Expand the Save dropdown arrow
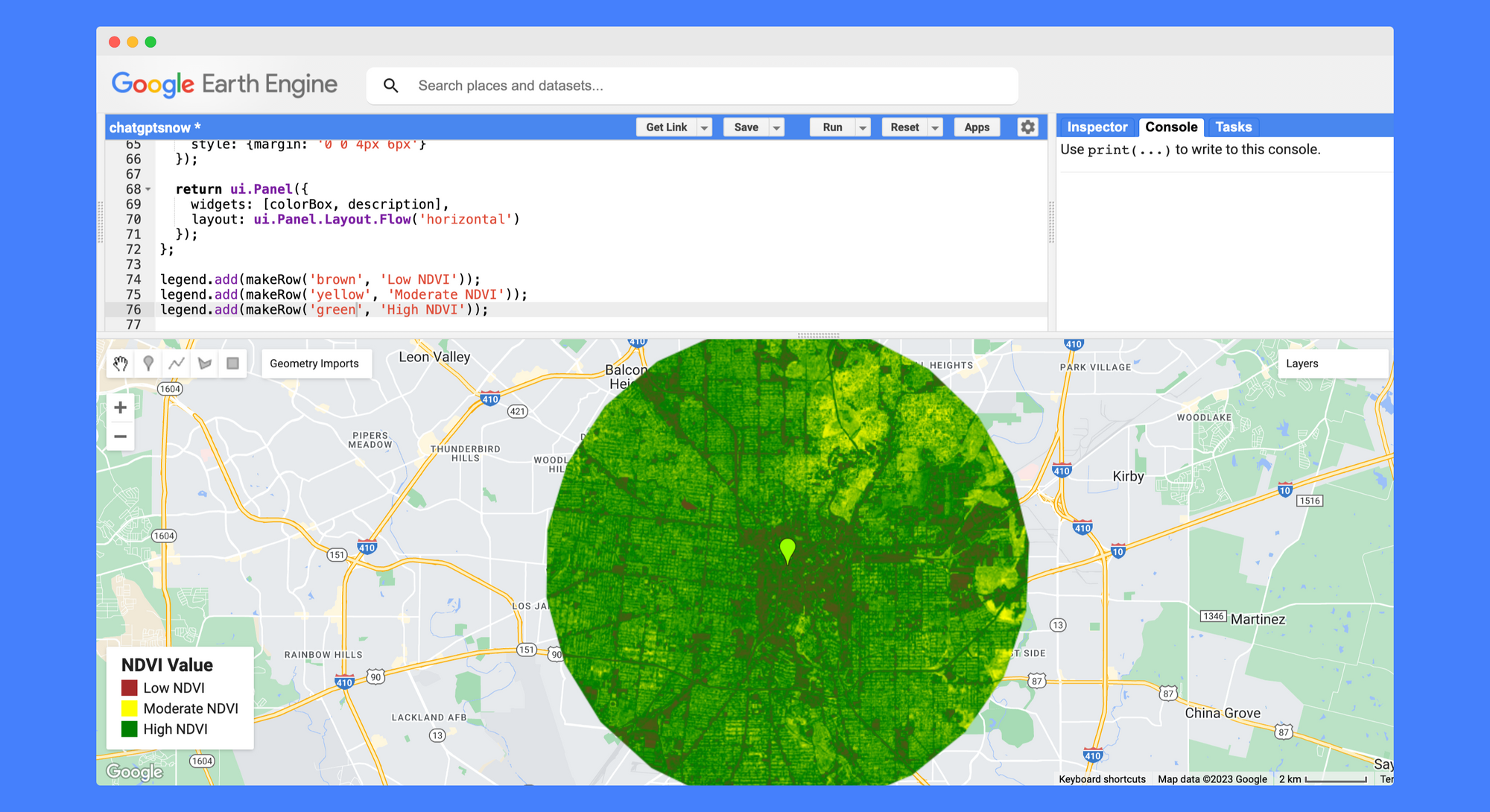The width and height of the screenshot is (1490, 812). coord(776,127)
